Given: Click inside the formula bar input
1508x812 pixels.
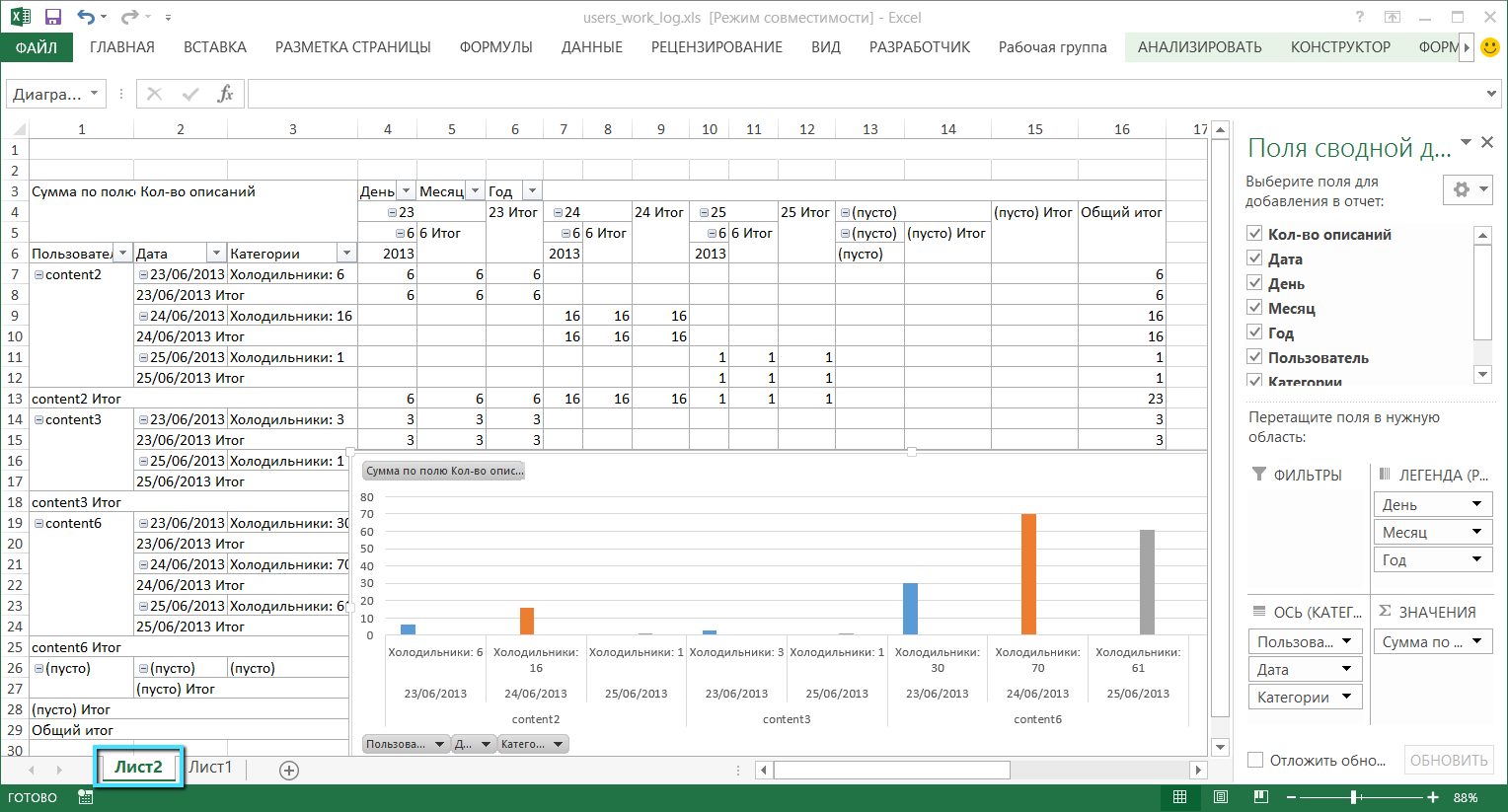Looking at the screenshot, I should click(864, 94).
